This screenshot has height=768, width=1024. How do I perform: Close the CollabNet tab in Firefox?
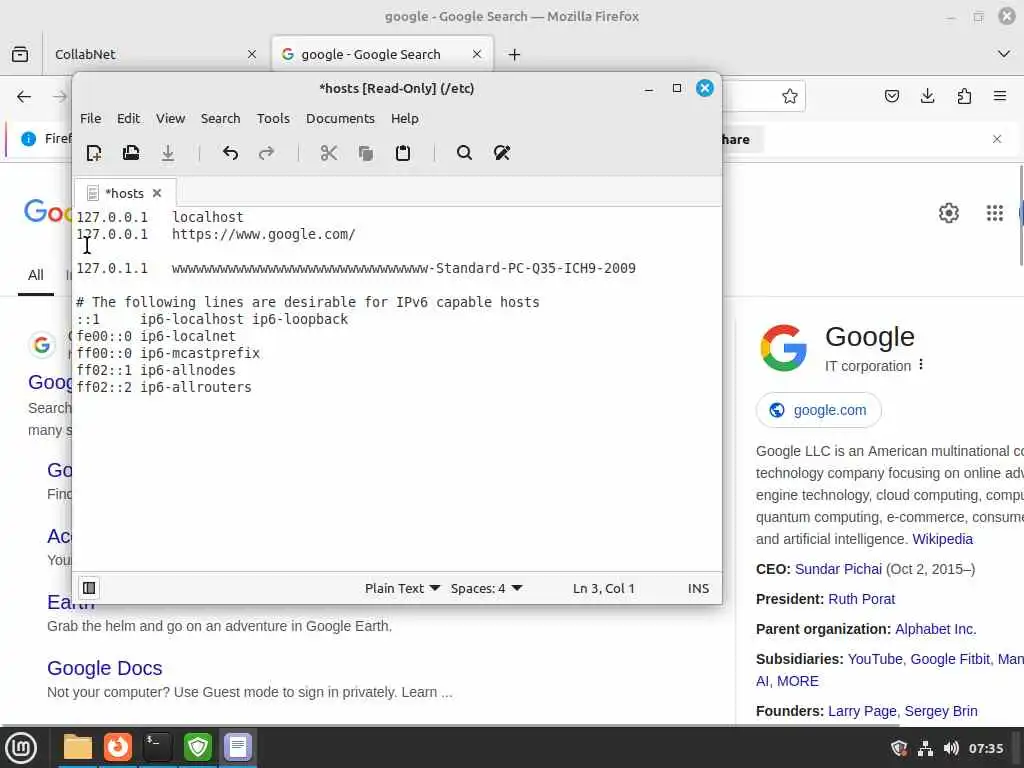252,54
